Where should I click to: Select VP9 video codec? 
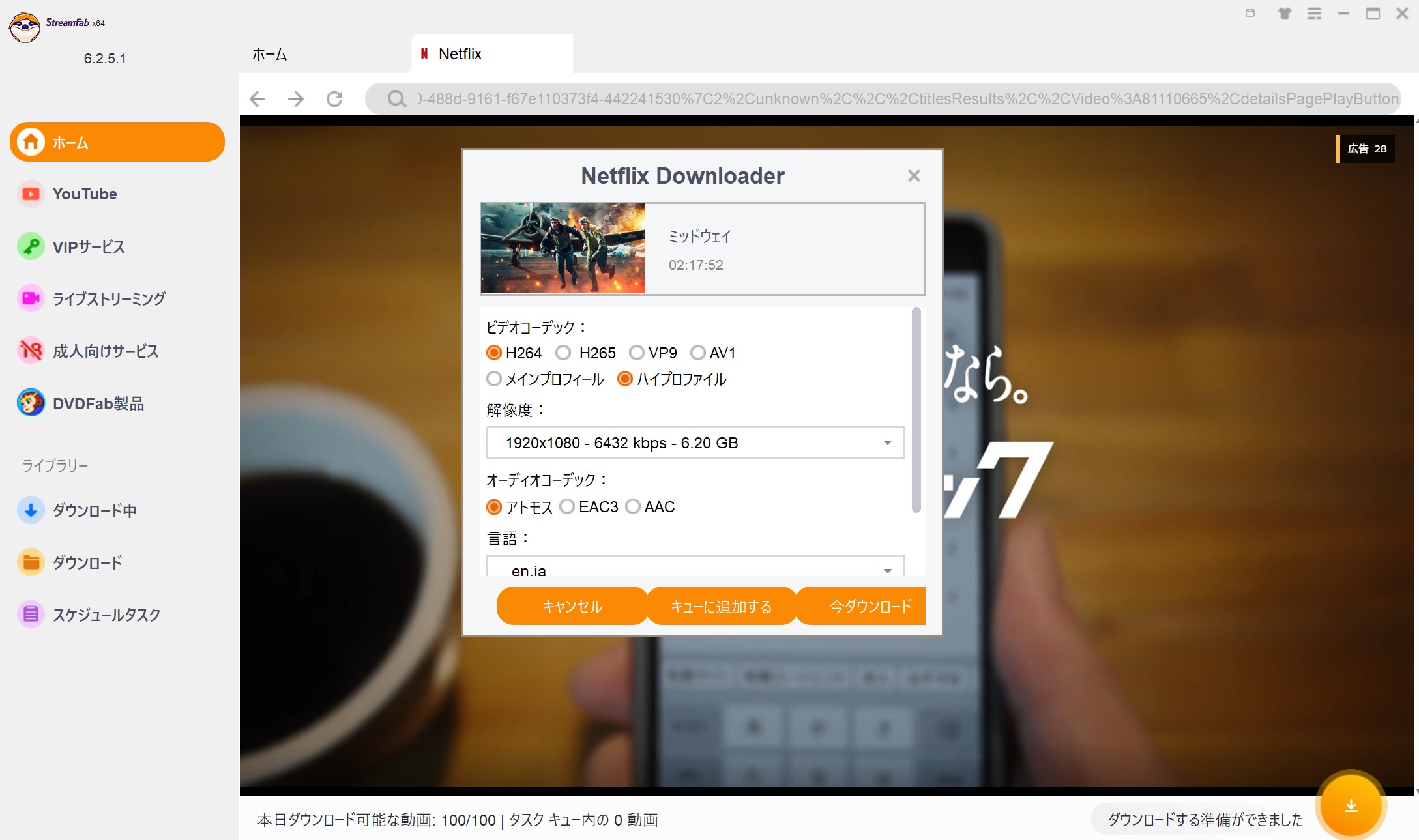coord(637,353)
